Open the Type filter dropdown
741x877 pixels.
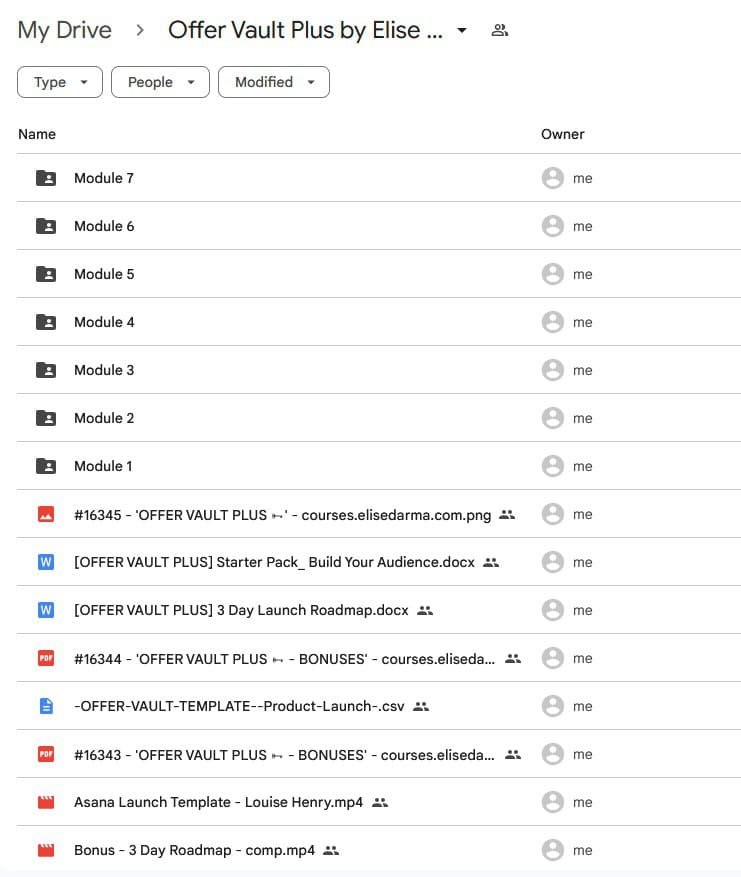(x=60, y=82)
